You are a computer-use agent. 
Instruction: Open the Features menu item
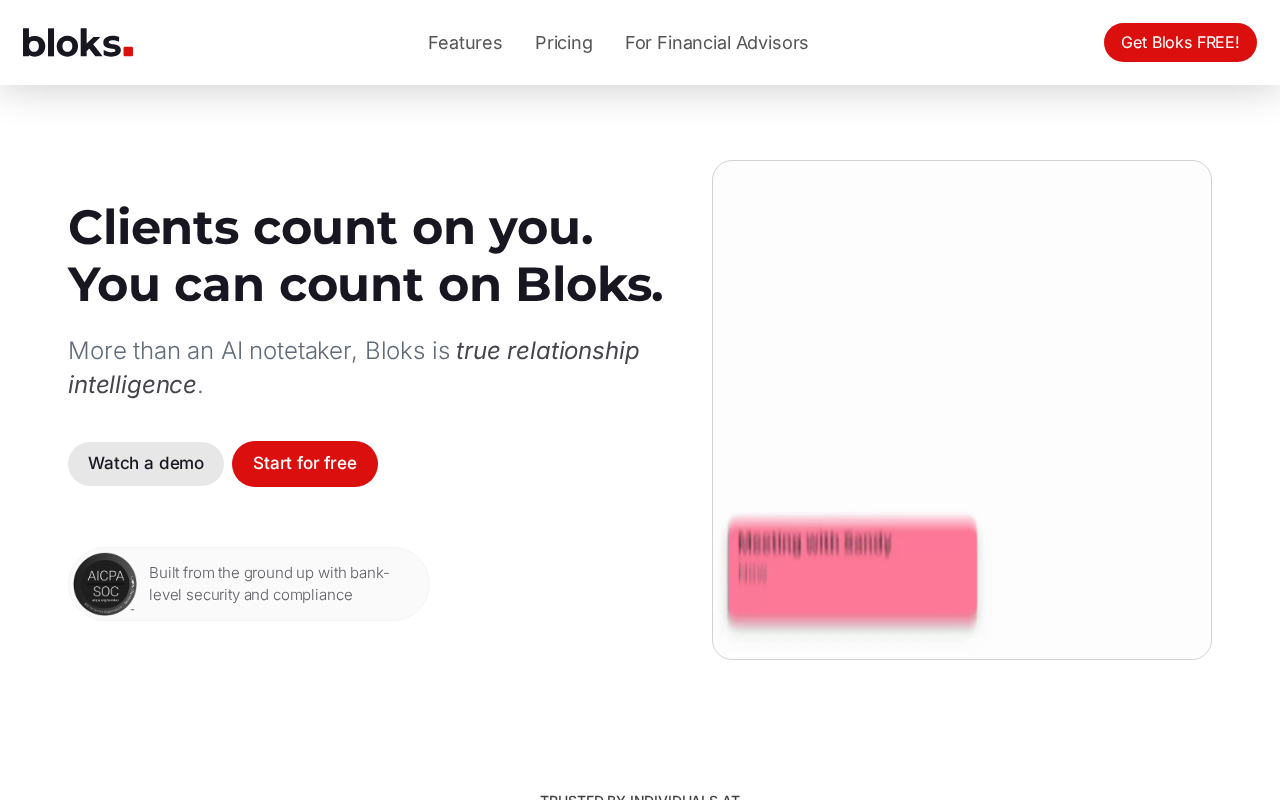coord(465,43)
